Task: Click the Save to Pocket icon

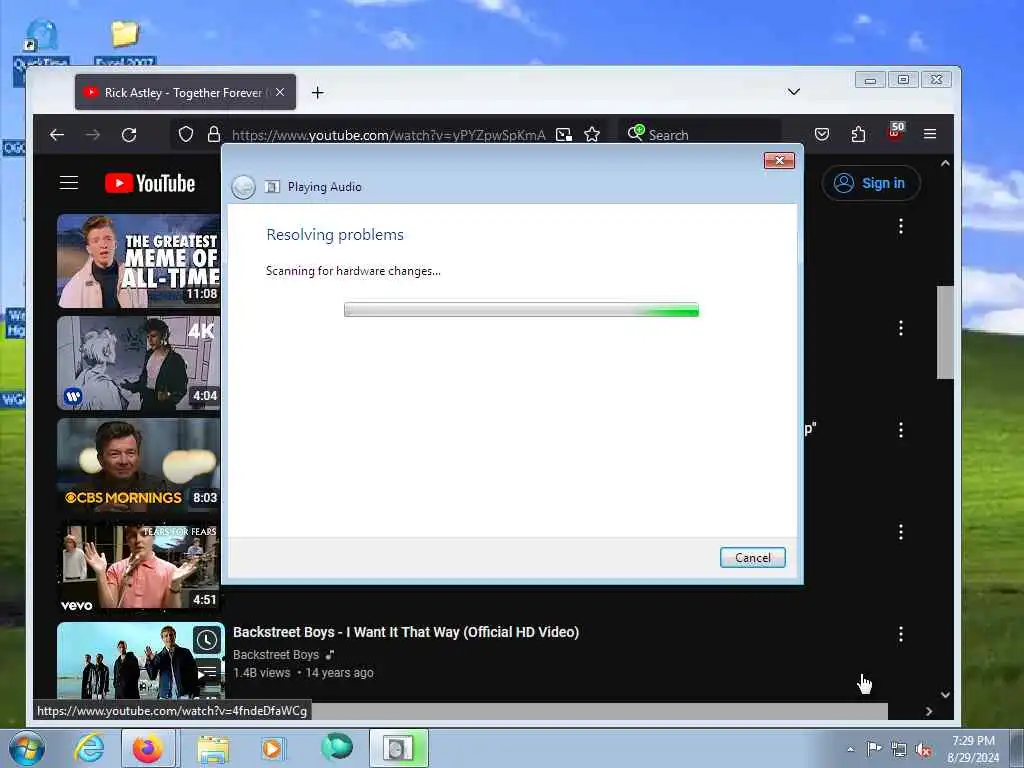Action: point(822,135)
